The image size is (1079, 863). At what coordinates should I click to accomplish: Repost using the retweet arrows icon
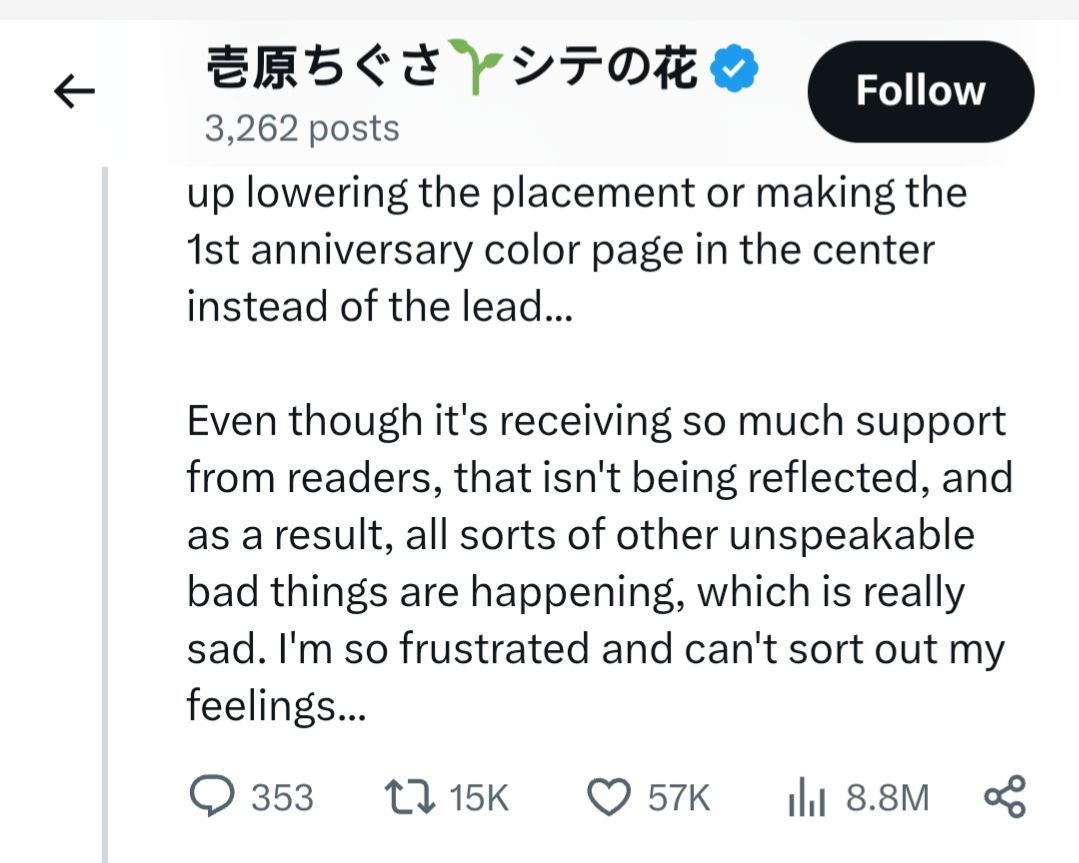(x=409, y=796)
